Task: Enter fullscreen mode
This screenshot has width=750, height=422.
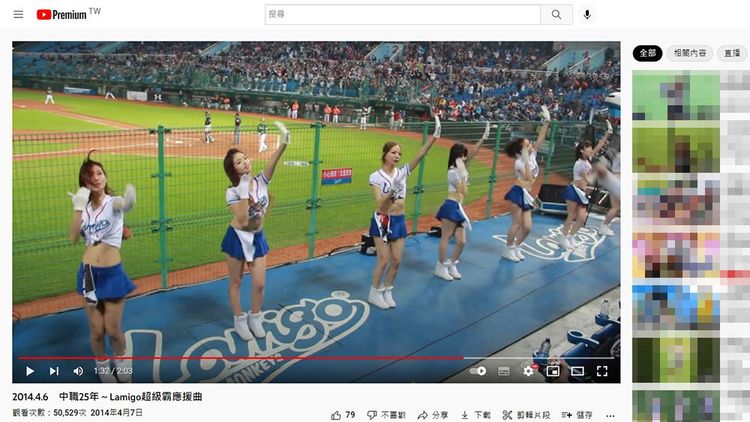Action: [x=602, y=371]
